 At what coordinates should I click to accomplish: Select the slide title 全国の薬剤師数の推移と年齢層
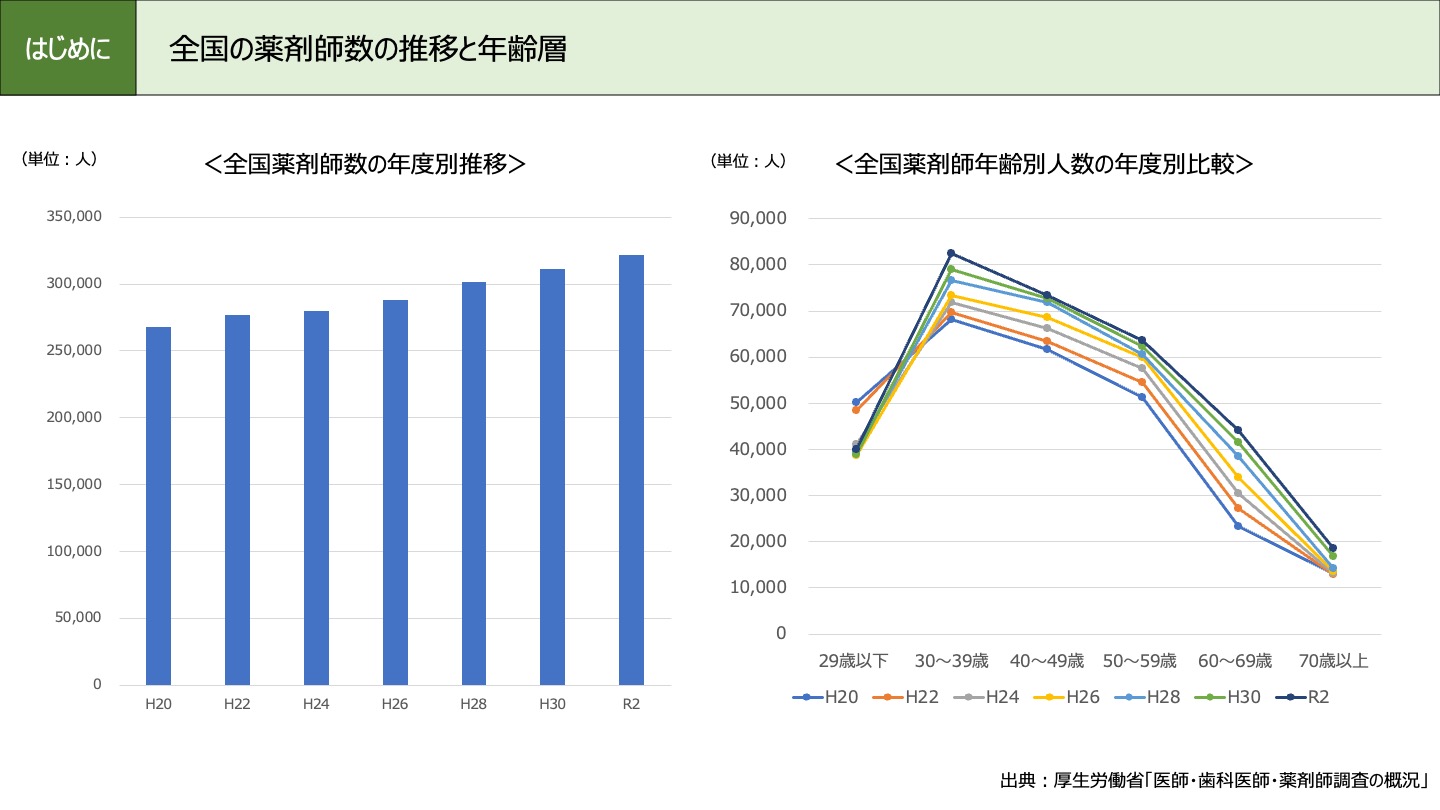point(367,50)
